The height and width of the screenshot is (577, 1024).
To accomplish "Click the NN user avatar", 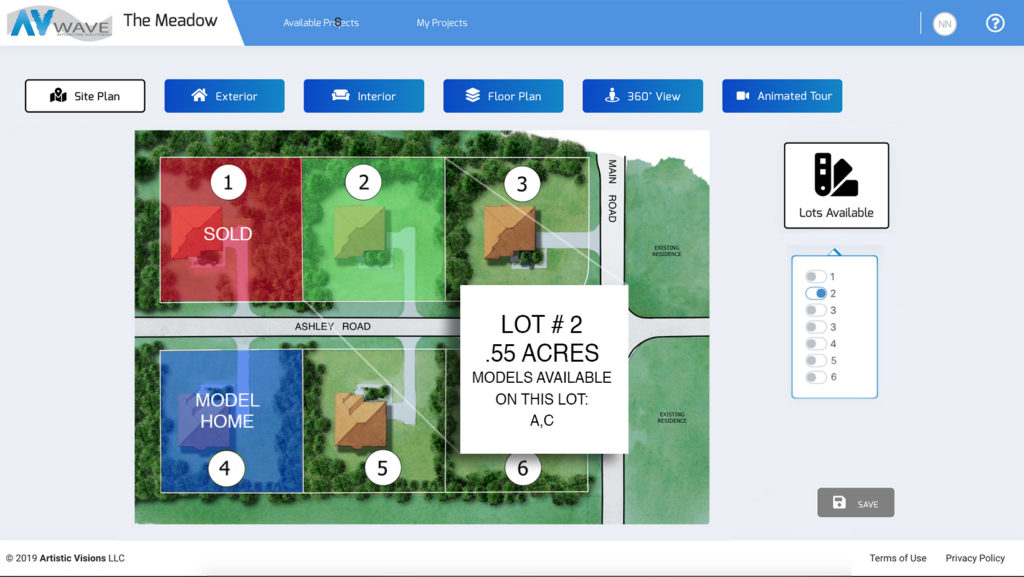I will pos(944,24).
